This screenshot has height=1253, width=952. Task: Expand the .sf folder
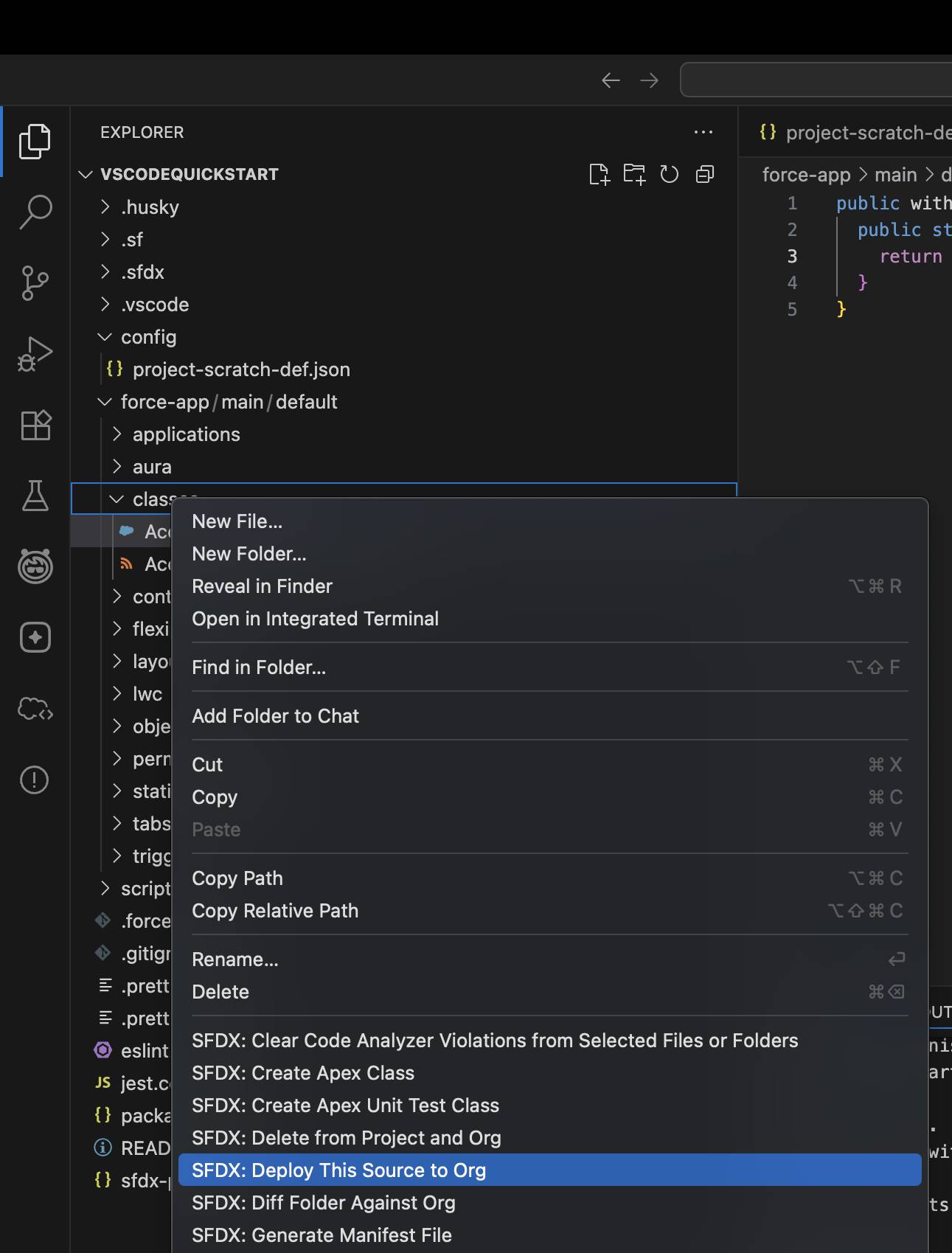105,239
